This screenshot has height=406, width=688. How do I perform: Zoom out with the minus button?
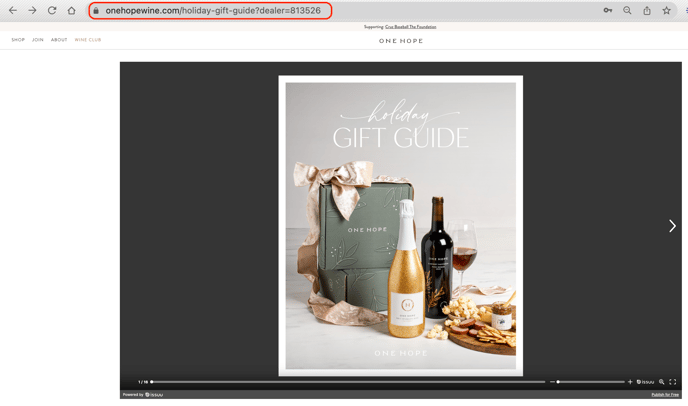pyautogui.click(x=552, y=382)
